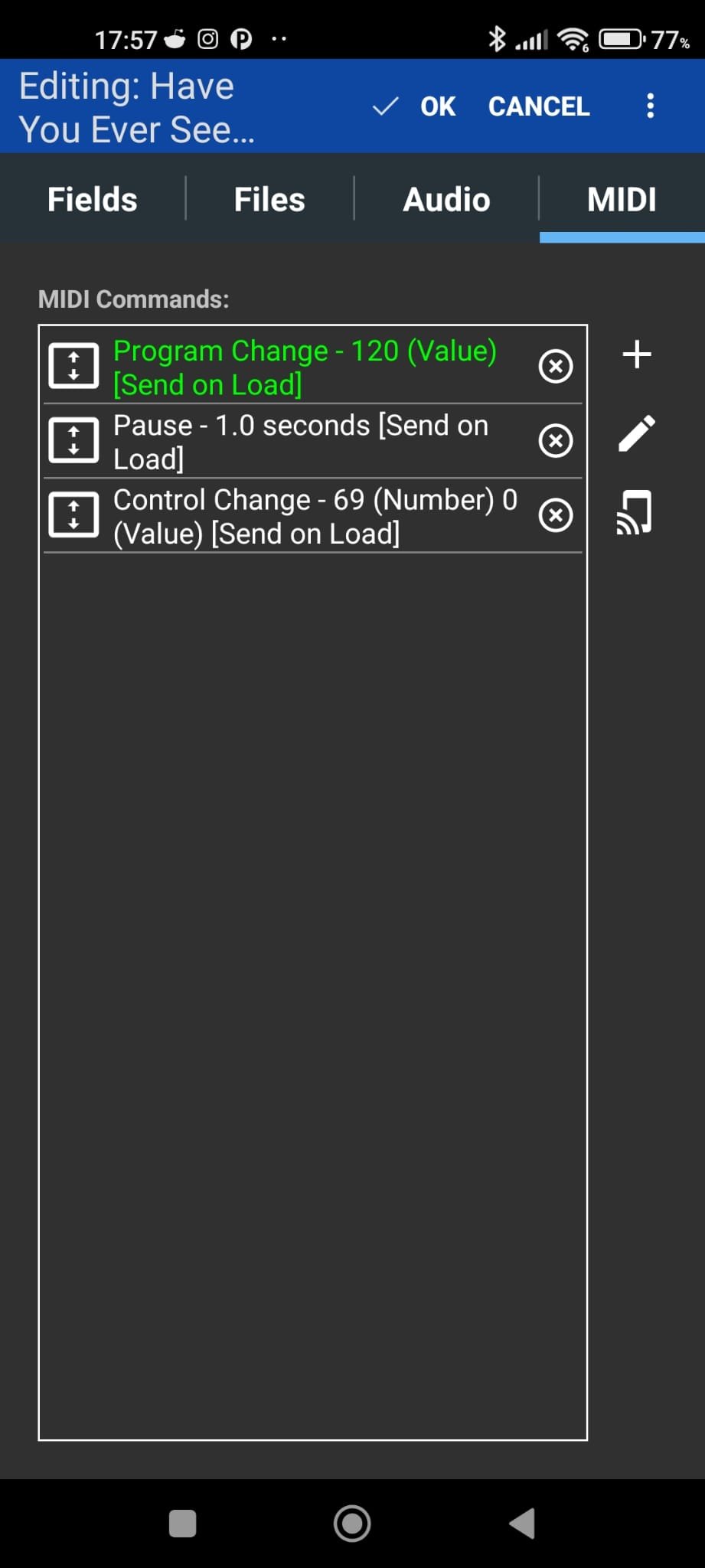Remove the Program Change 120 command
The width and height of the screenshot is (705, 1568).
click(556, 366)
